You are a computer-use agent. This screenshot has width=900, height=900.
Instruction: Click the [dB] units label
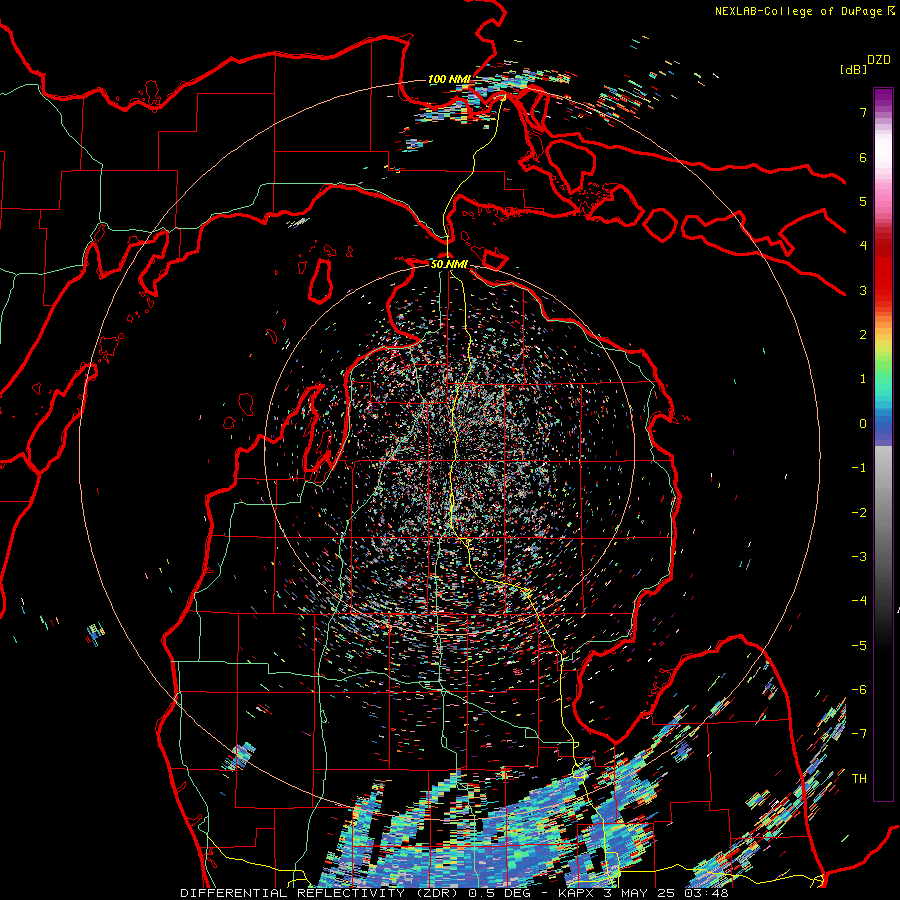tap(853, 69)
